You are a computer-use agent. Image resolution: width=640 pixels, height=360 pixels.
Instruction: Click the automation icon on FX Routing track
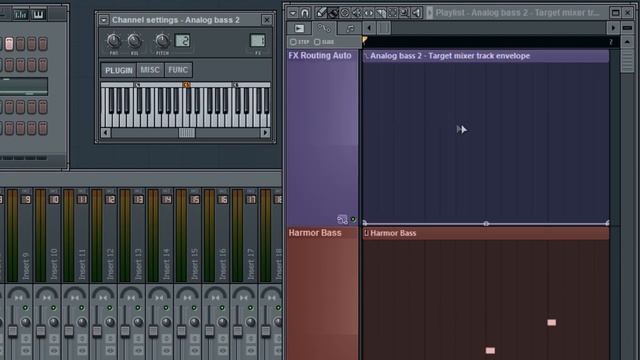point(342,220)
